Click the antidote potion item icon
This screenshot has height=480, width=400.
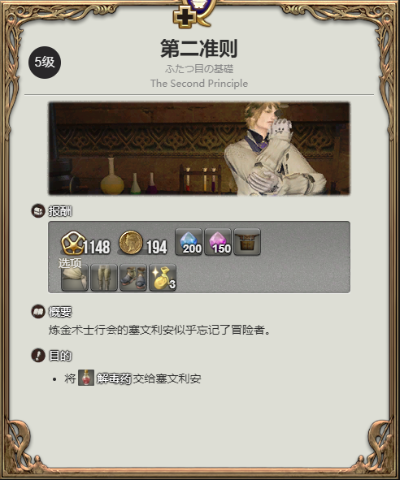point(86,378)
